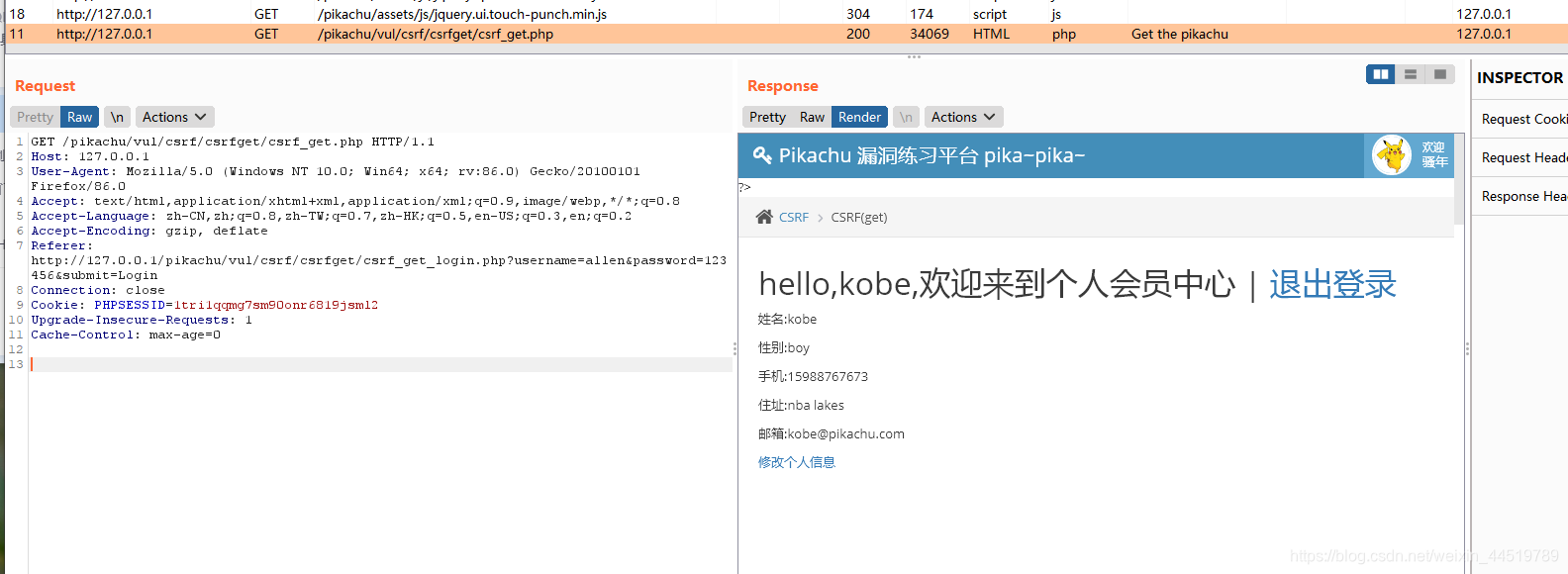Viewport: 1568px width, 574px height.
Task: Click the Cookie header line in the request
Action: [205, 305]
